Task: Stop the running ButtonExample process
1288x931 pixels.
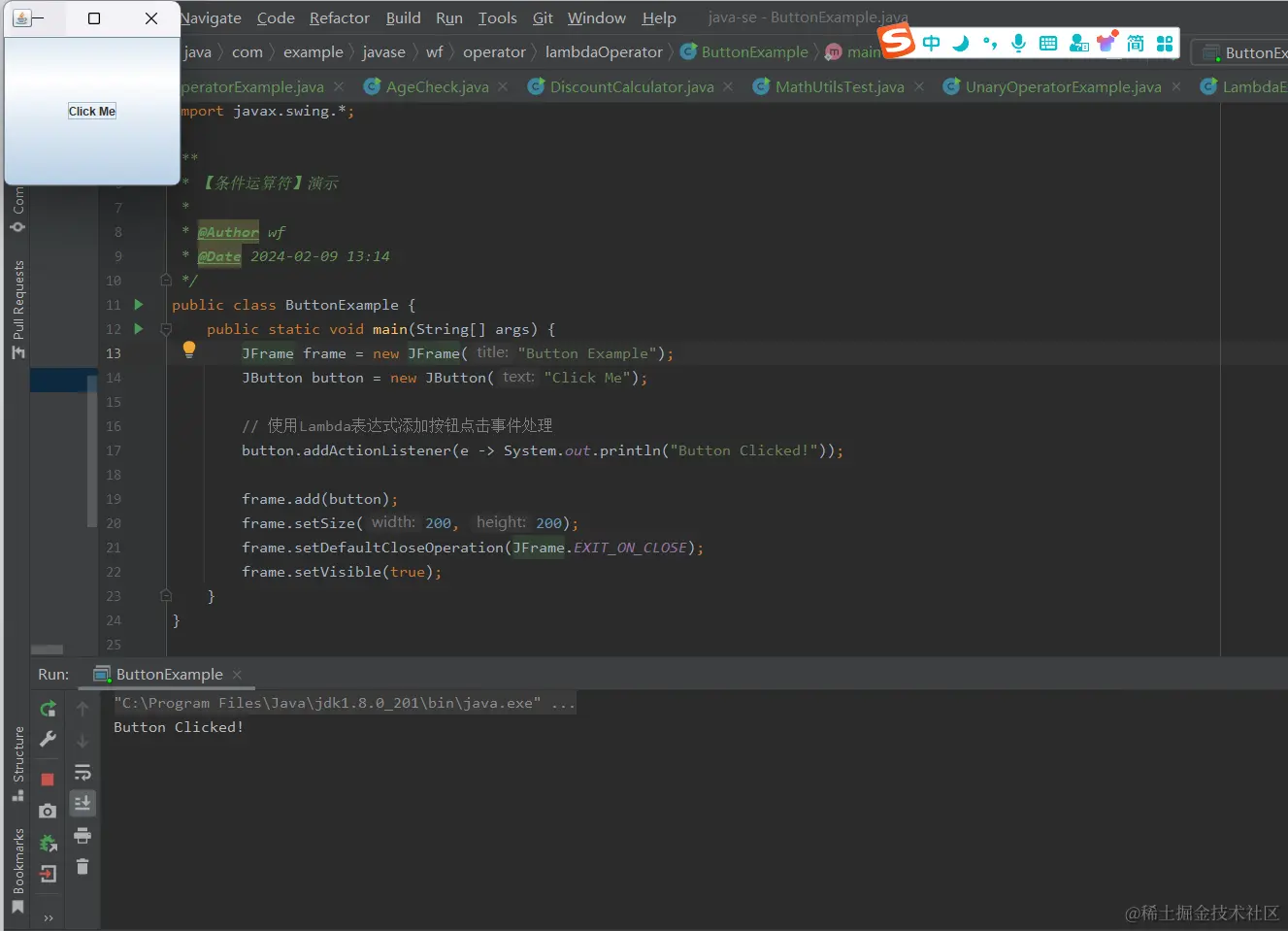Action: tap(48, 780)
